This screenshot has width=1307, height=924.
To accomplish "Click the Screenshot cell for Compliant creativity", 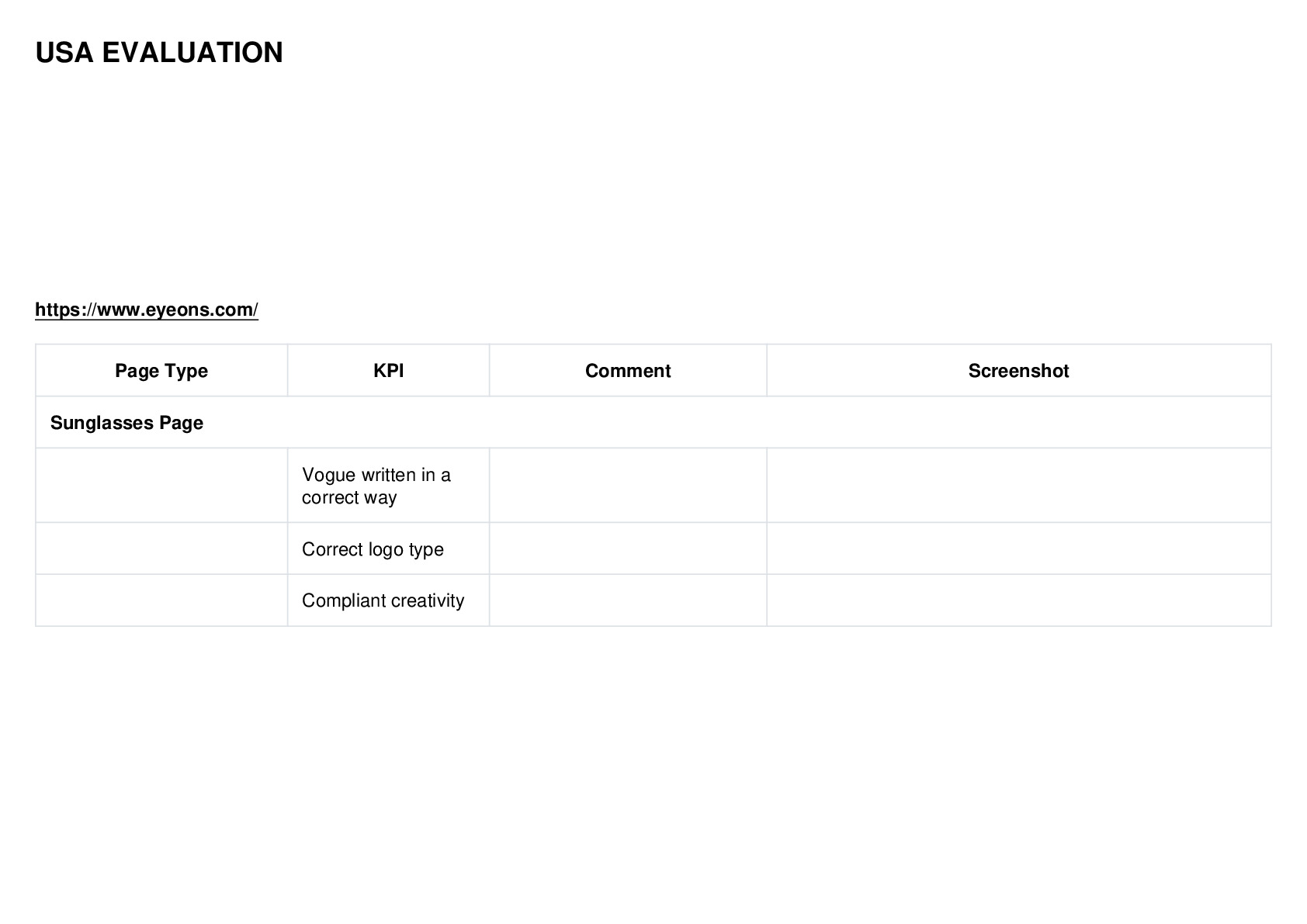I will click(x=1018, y=600).
